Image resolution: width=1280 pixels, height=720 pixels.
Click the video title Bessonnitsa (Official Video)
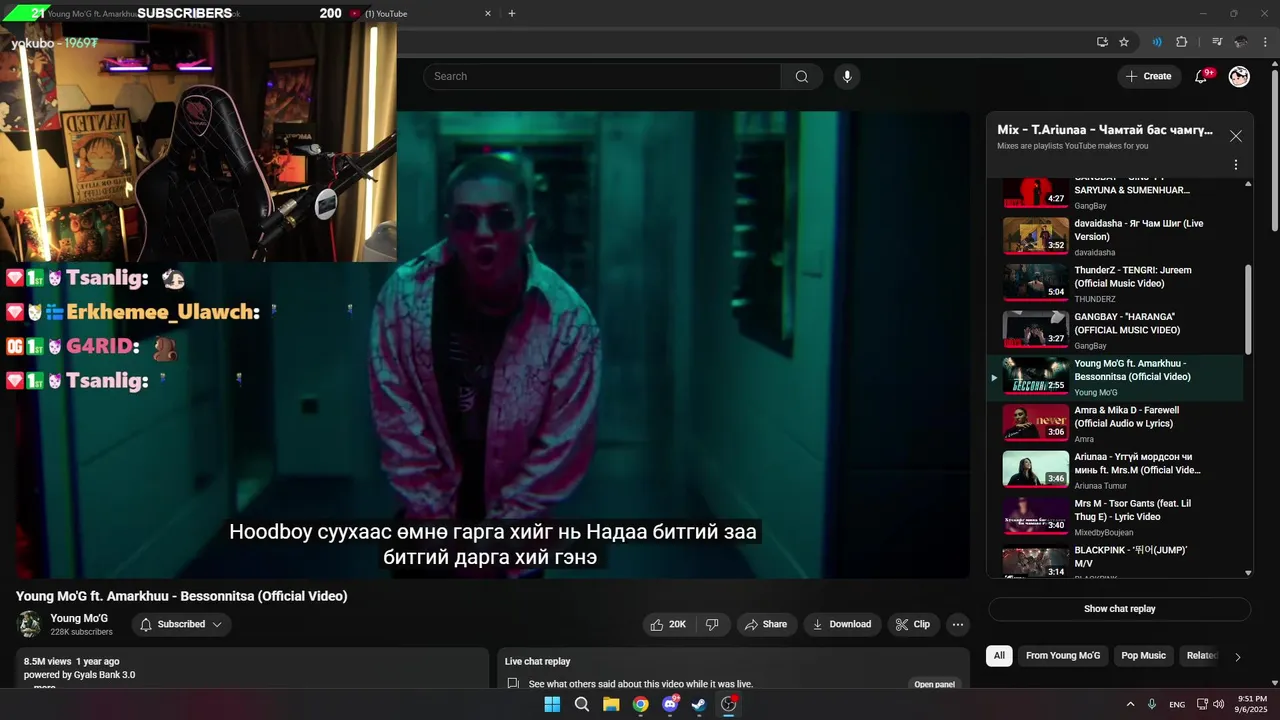[182, 596]
